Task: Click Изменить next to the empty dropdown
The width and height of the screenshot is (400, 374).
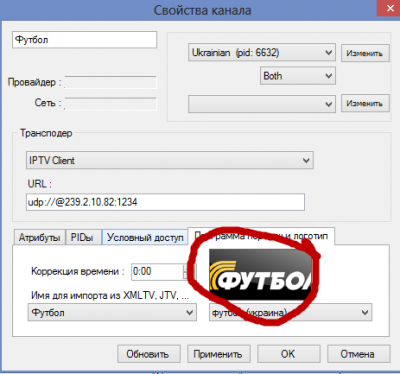Action: coord(365,103)
